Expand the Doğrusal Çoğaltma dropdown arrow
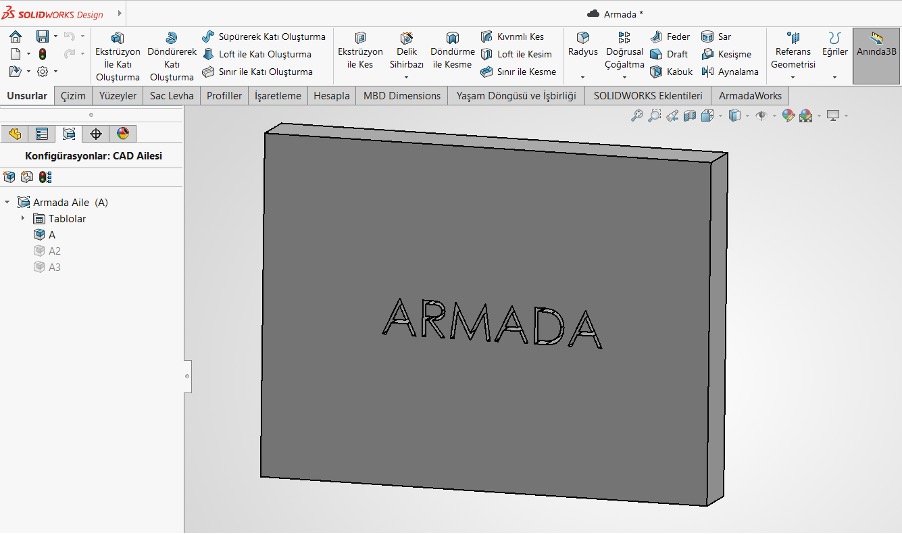 pos(624,77)
